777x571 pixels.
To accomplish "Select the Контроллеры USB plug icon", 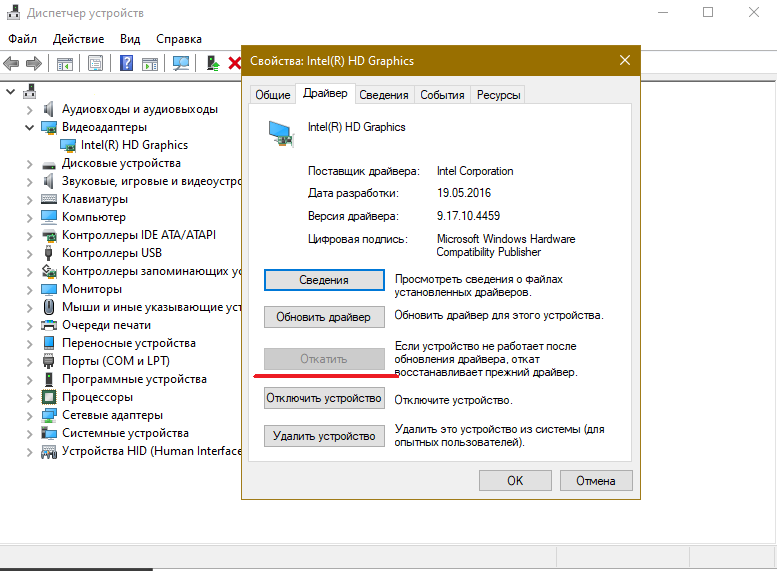I will [49, 253].
